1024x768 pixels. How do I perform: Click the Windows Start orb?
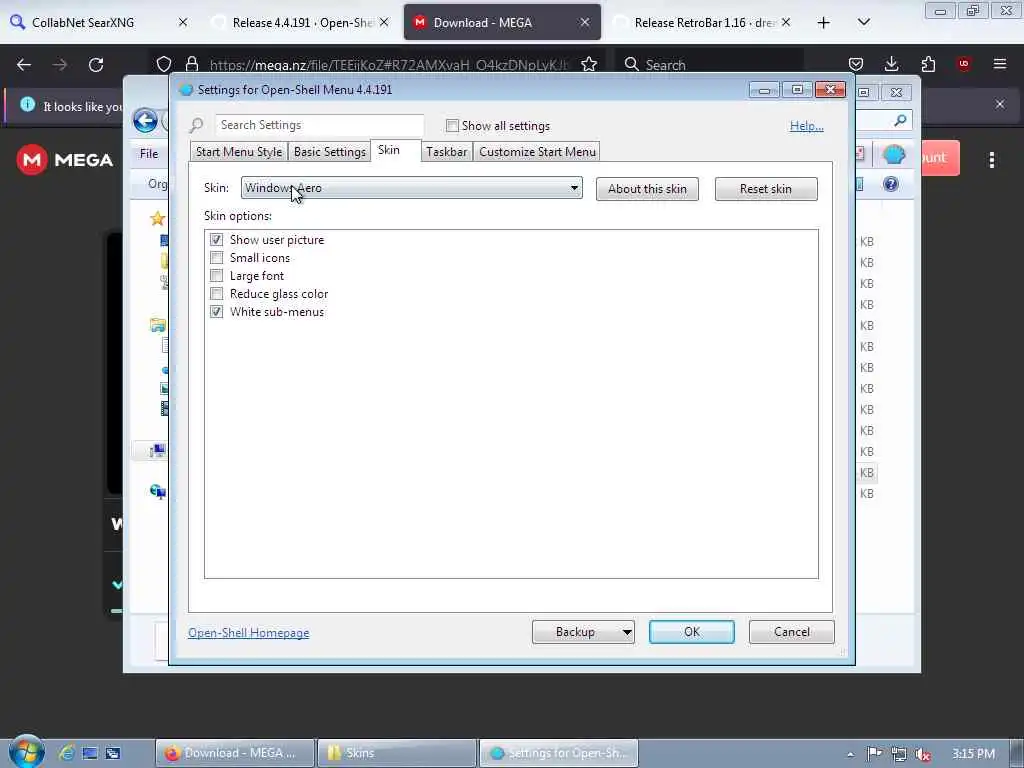click(x=26, y=751)
